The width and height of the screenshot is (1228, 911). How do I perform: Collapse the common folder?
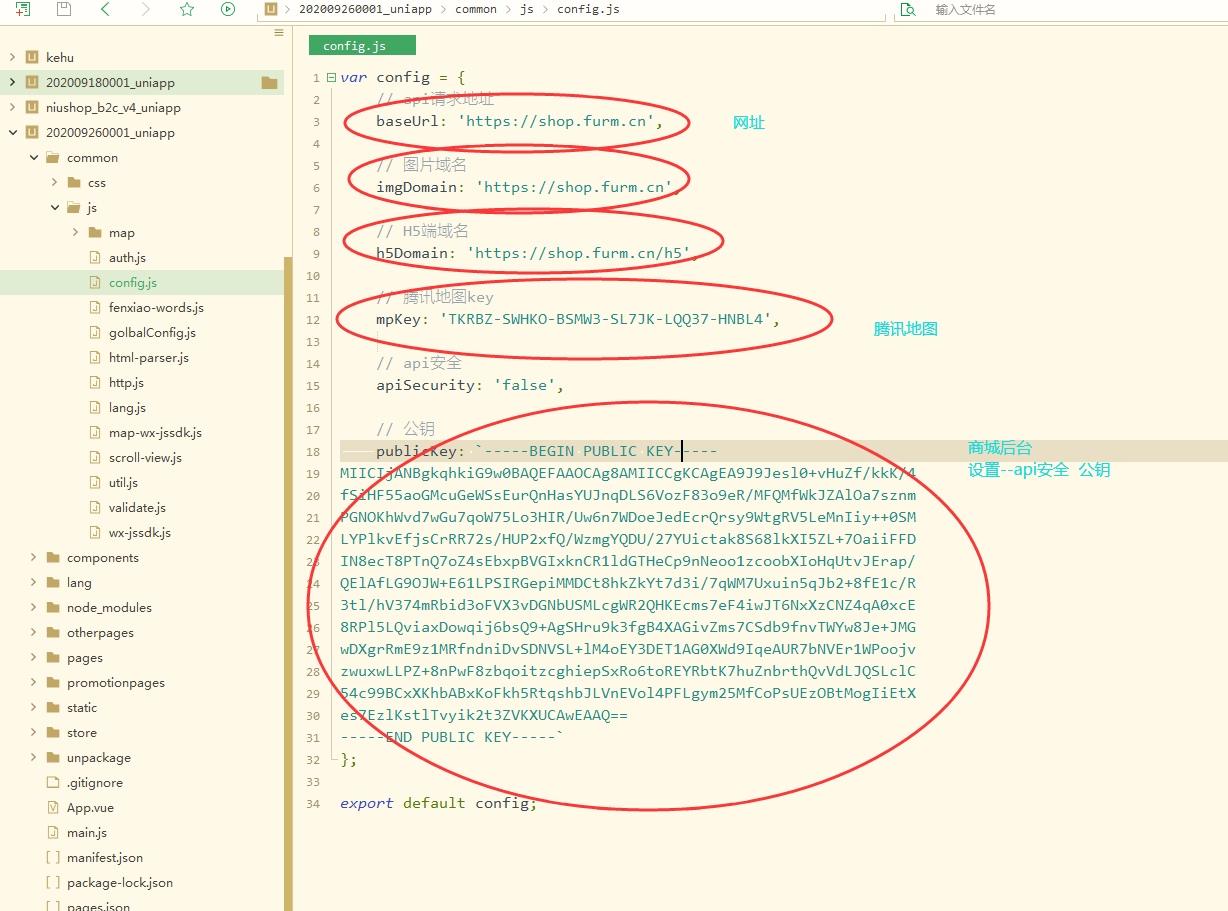pyautogui.click(x=34, y=158)
